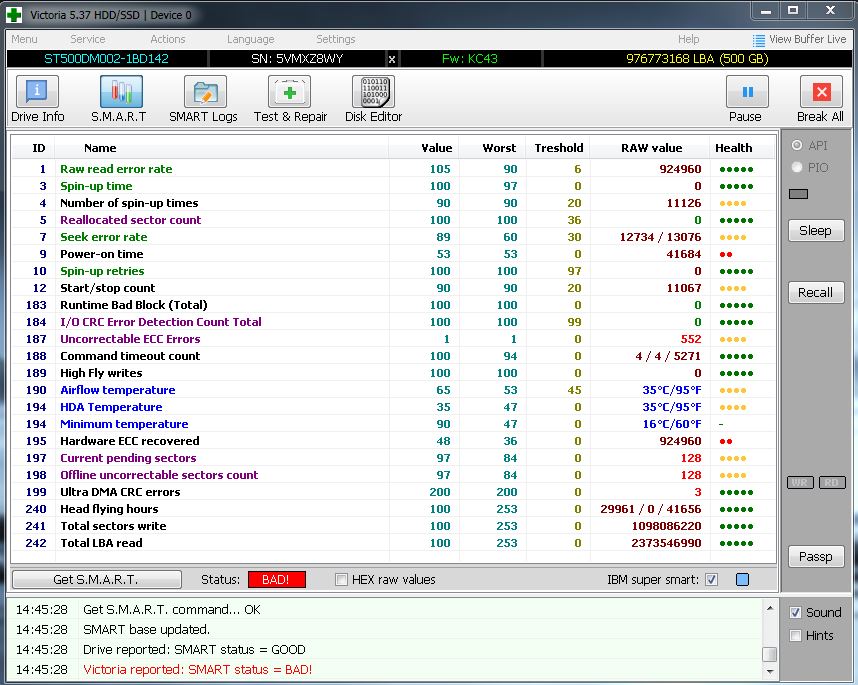Toggle IBM super smart checkbox
This screenshot has width=858, height=685.
coord(711,579)
